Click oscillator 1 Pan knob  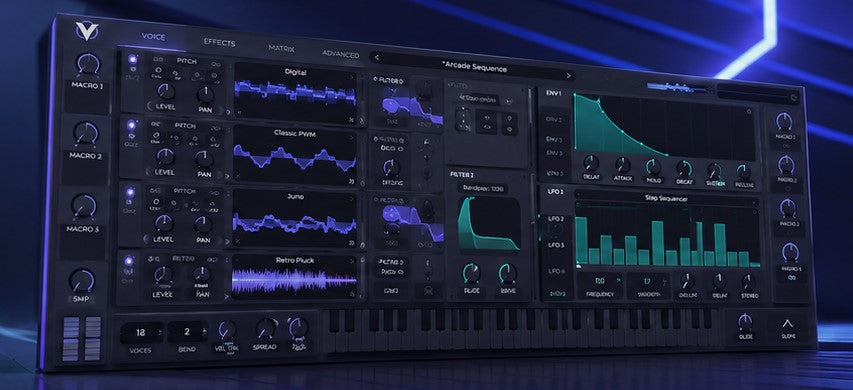[205, 94]
